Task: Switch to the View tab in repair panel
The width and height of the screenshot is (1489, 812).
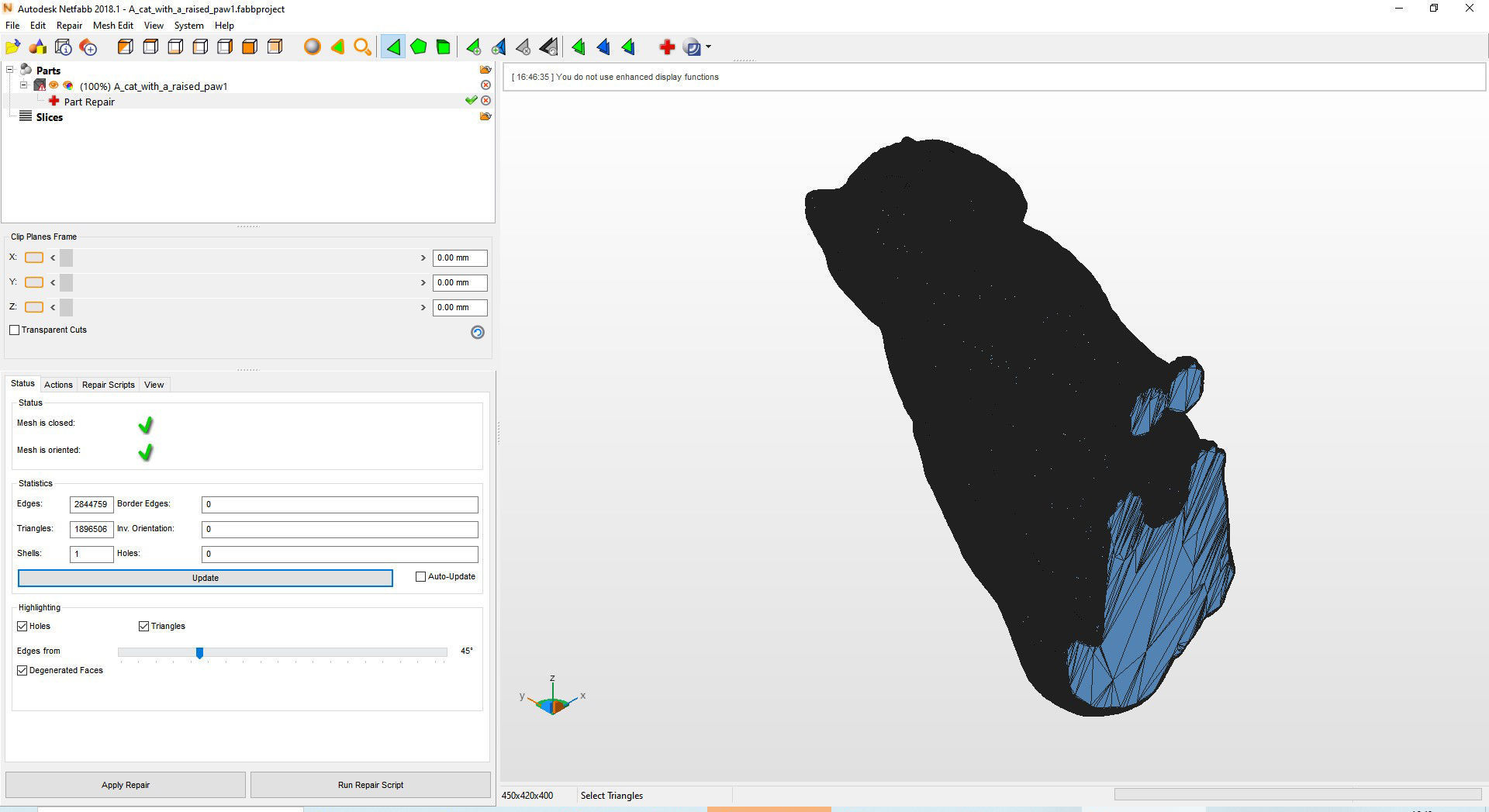Action: [154, 385]
